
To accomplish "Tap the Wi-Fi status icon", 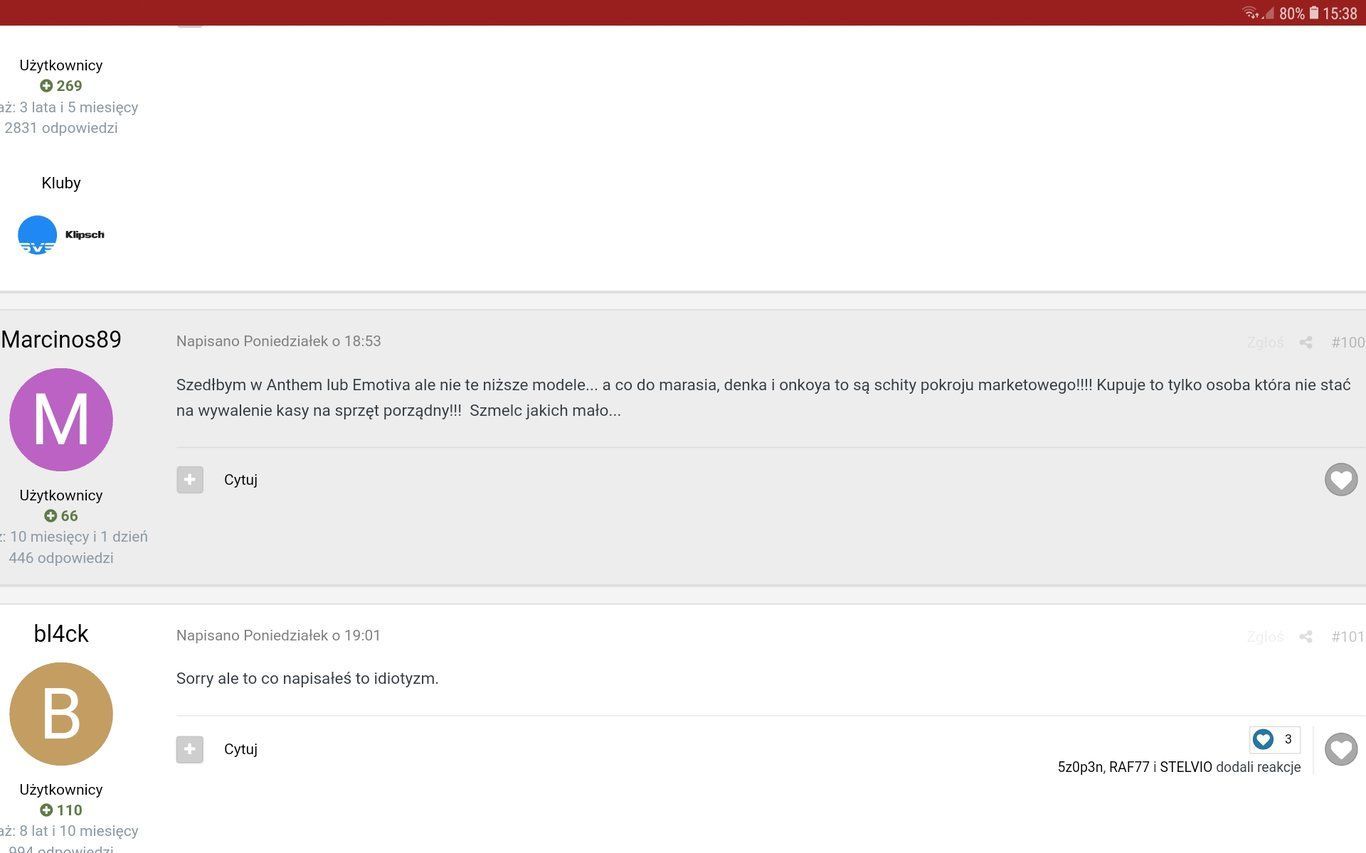I will pos(1251,13).
